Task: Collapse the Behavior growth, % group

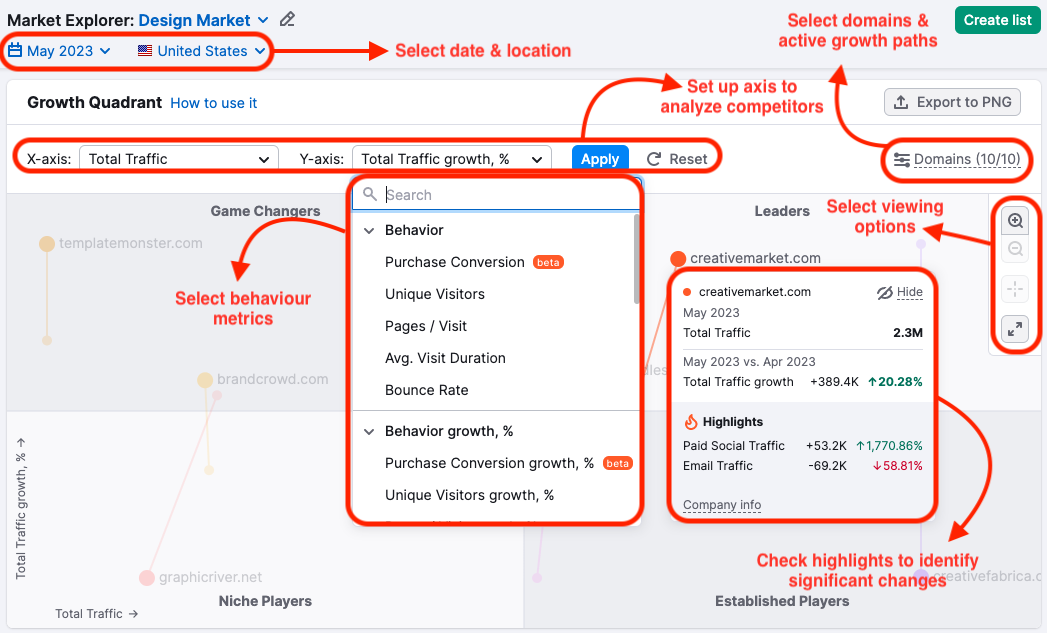Action: pyautogui.click(x=369, y=431)
